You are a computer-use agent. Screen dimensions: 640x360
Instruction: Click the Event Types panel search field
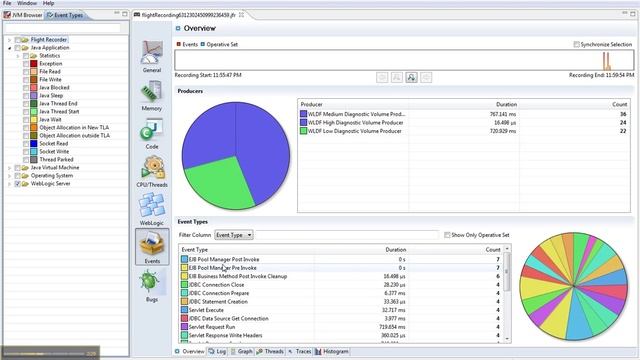[62, 28]
